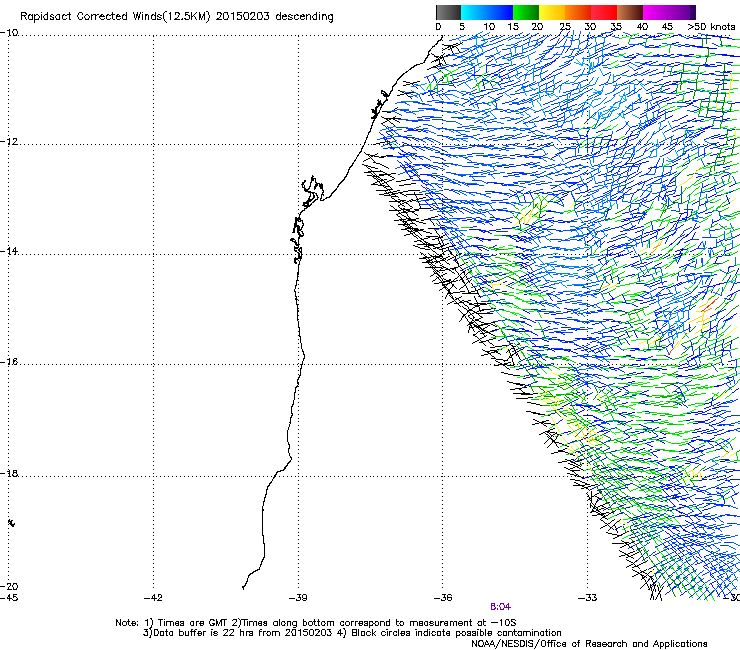The image size is (740, 650).
Task: Click the '-39' longitude axis label
Action: pos(298,598)
